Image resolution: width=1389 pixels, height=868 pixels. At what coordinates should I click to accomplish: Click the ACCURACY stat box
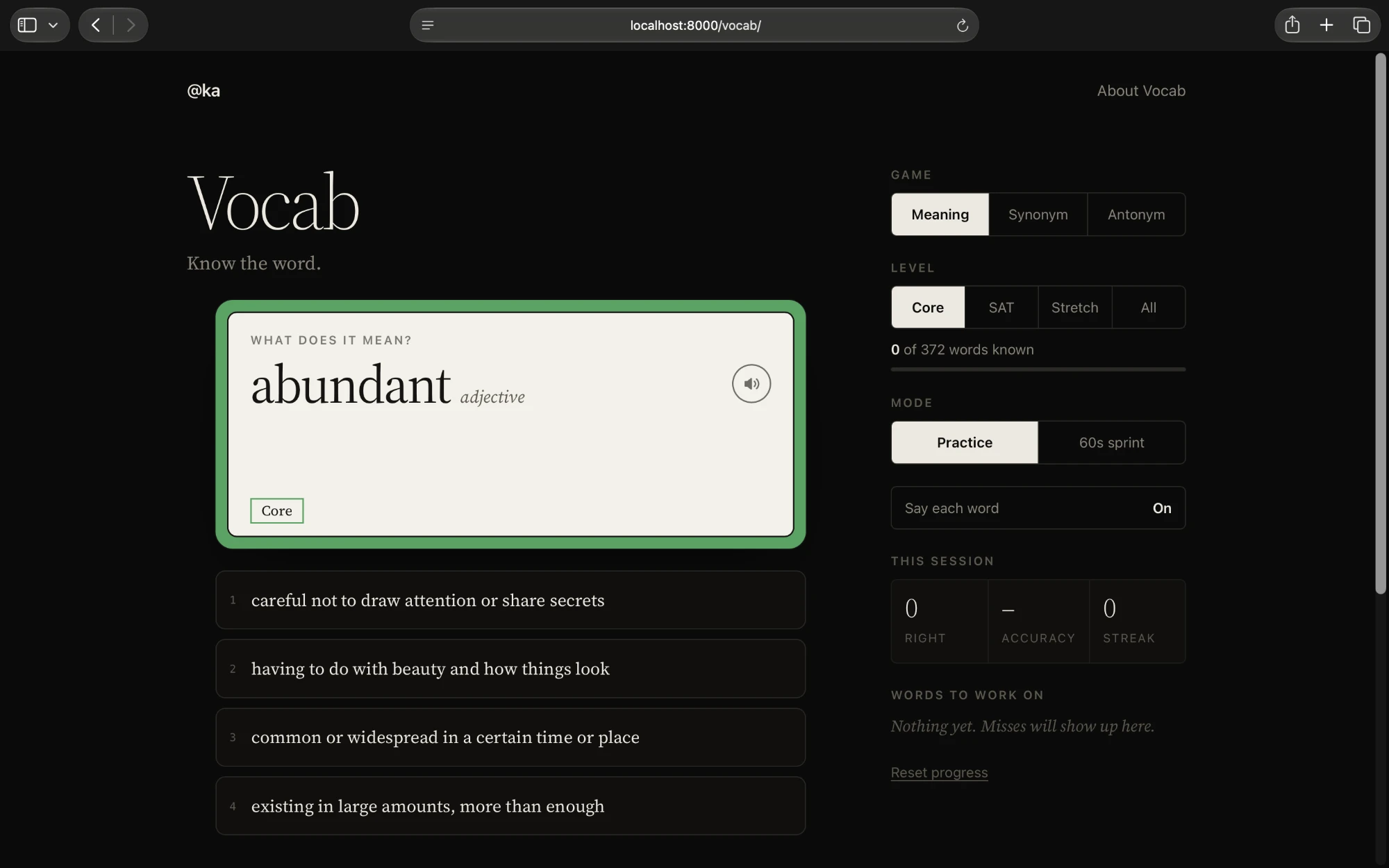[x=1038, y=621]
